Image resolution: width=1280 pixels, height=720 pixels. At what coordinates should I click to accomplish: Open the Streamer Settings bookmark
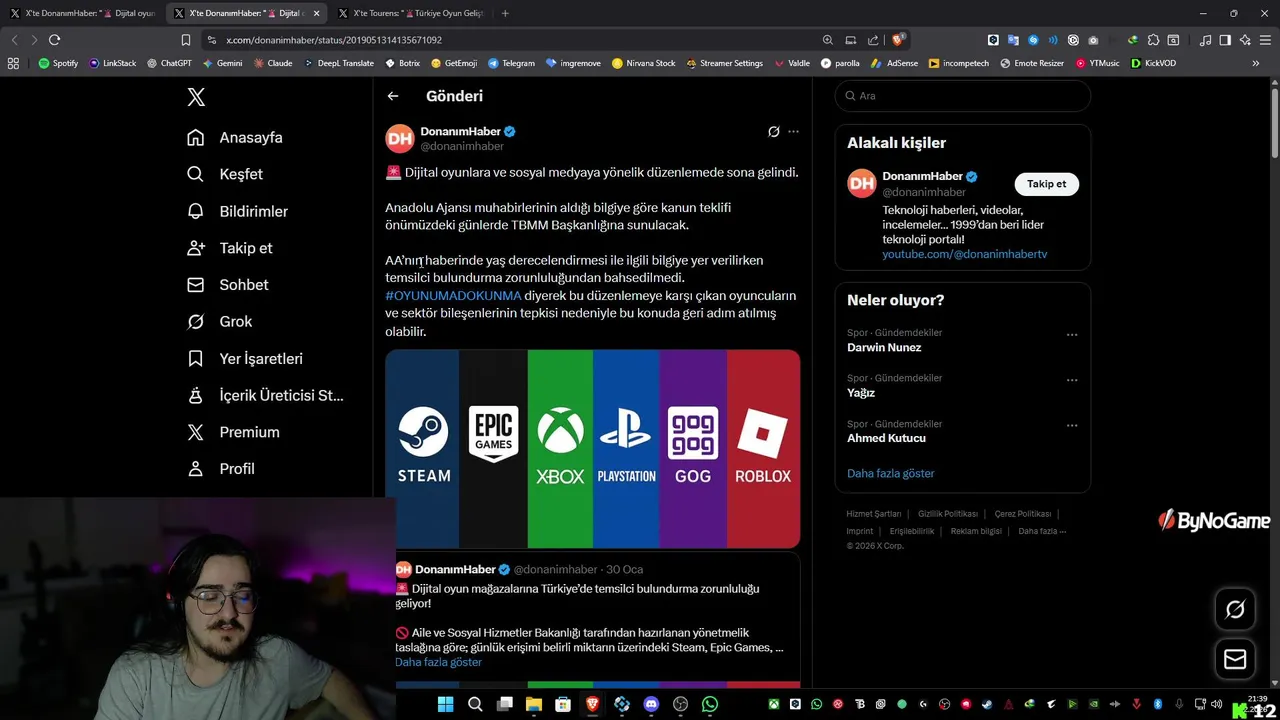click(x=724, y=63)
